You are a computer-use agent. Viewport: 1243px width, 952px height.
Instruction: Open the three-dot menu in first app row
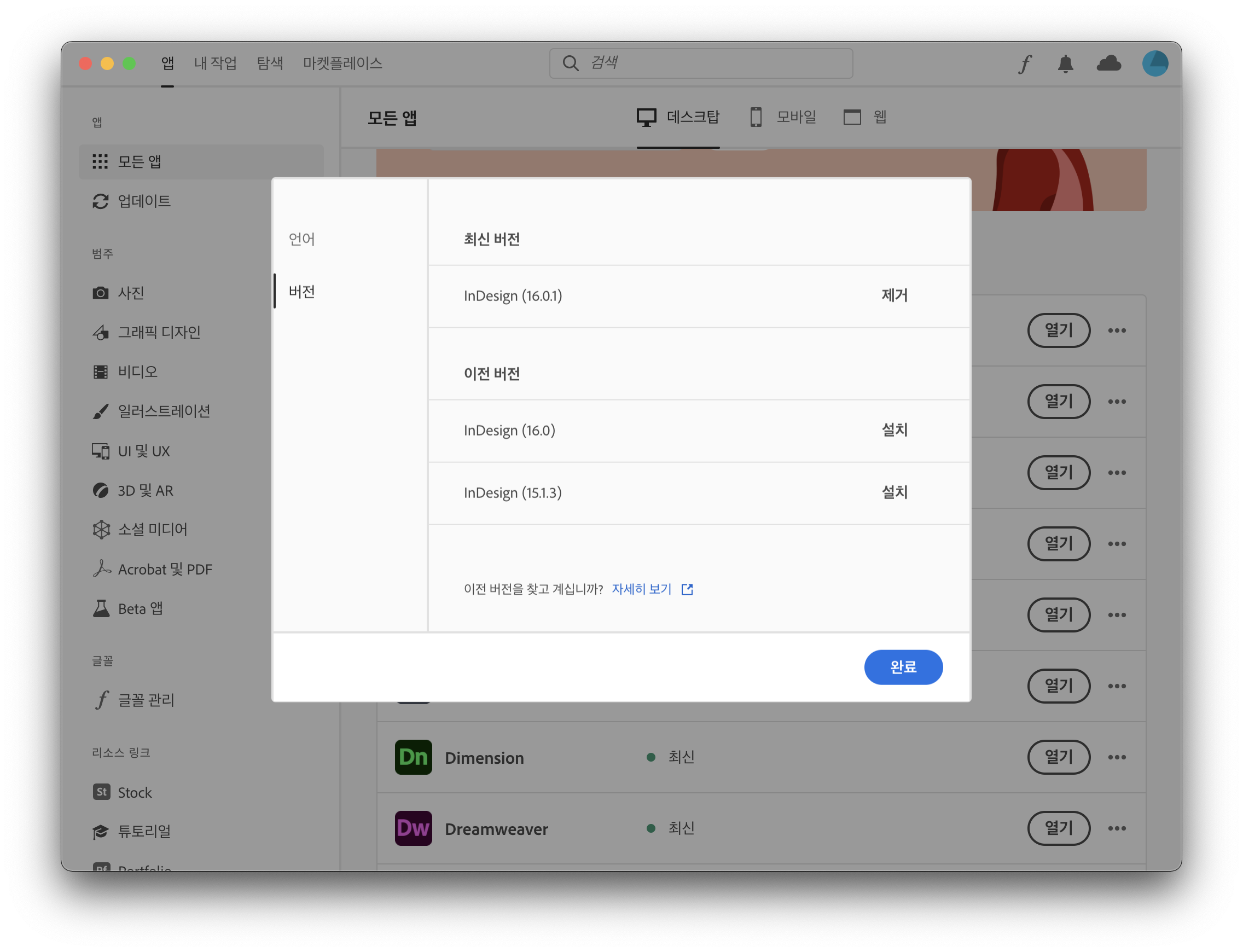point(1117,330)
